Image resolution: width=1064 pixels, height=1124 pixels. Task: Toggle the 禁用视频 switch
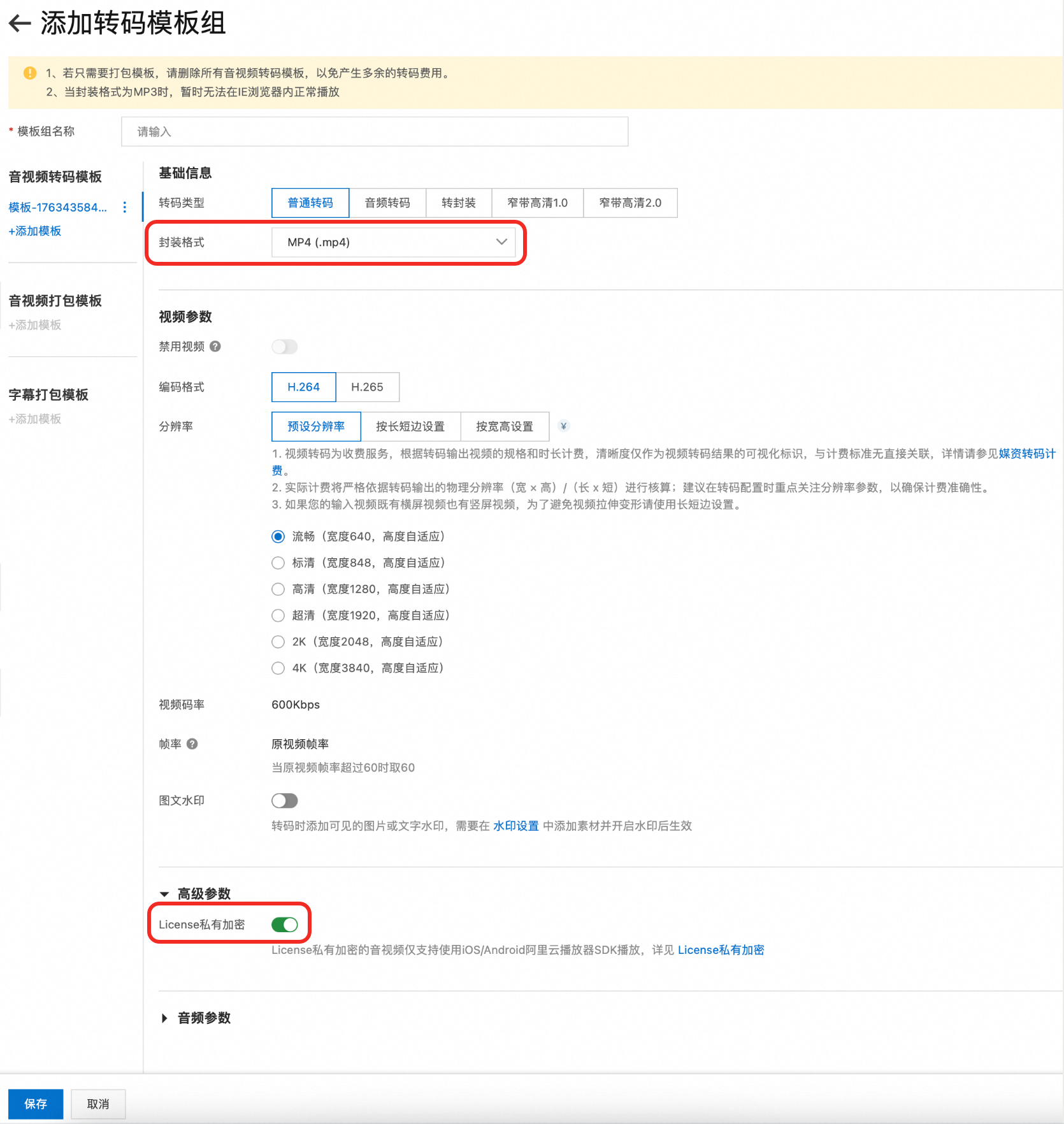click(285, 347)
